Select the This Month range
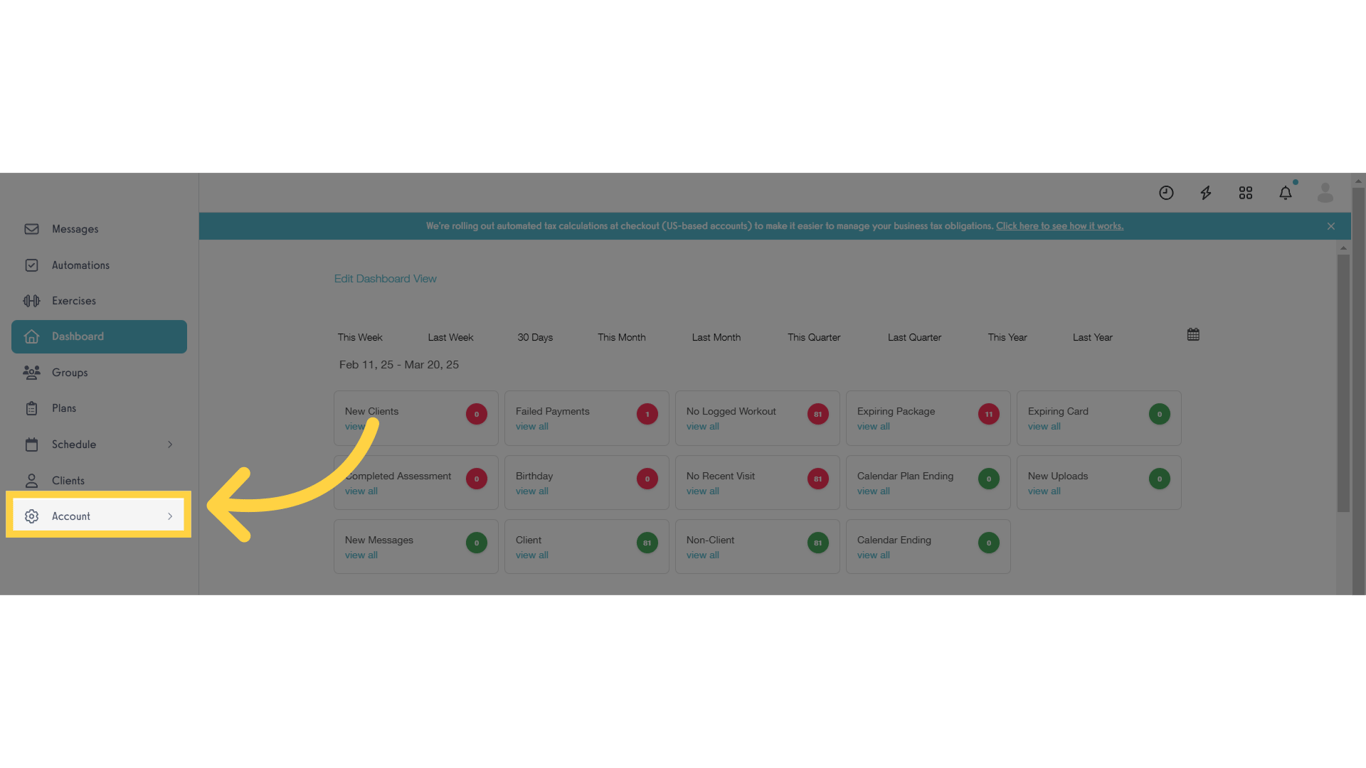The width and height of the screenshot is (1366, 768). 622,338
